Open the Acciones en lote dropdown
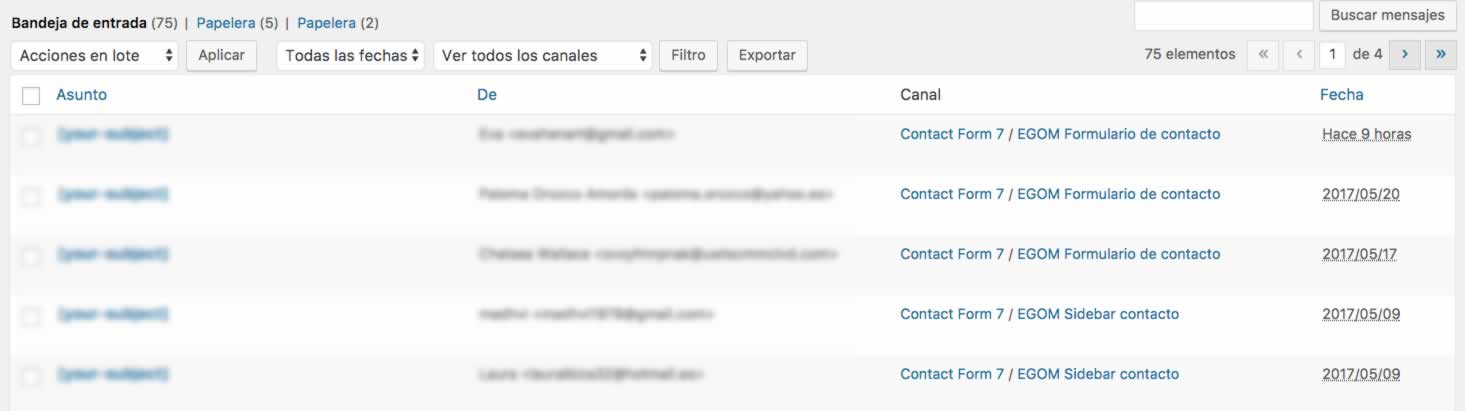 pos(95,56)
